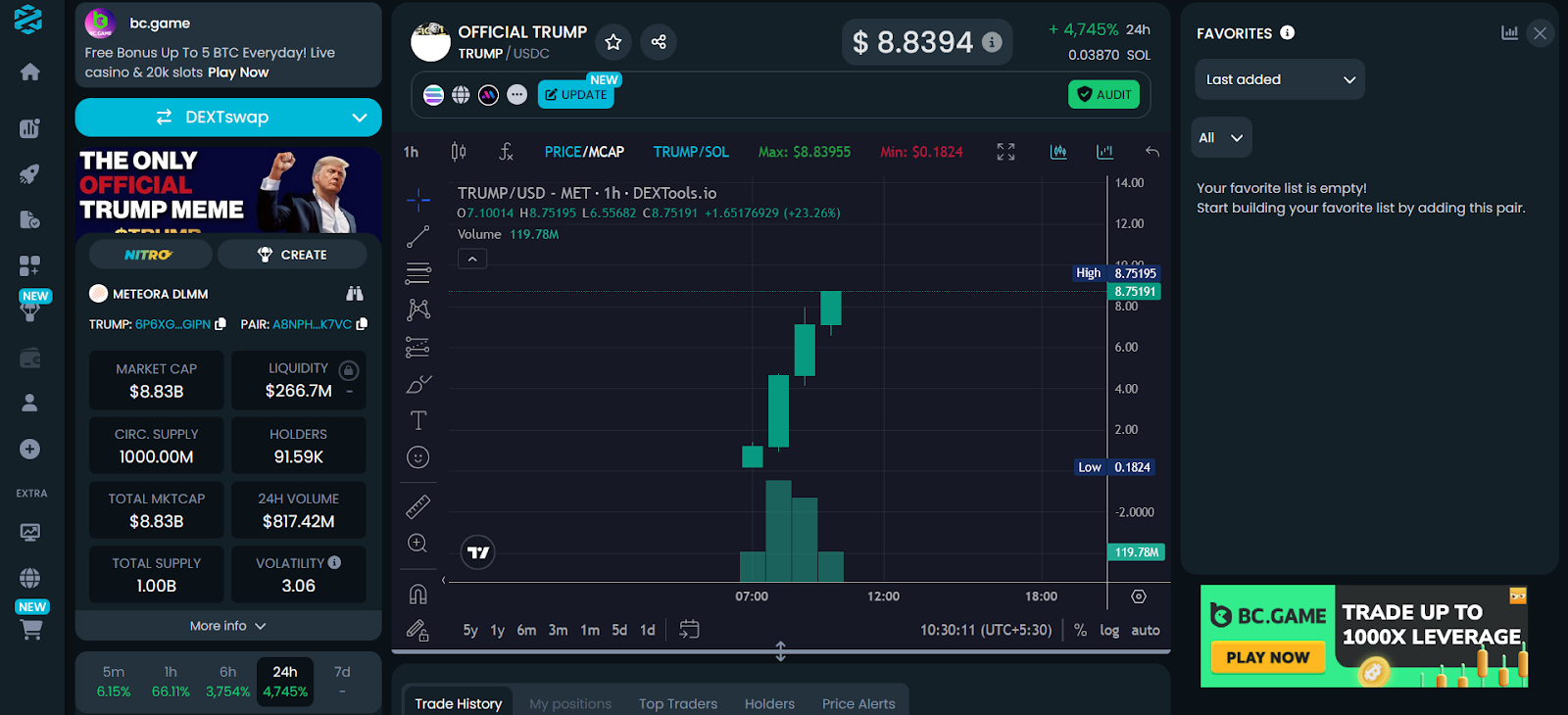Image resolution: width=1568 pixels, height=715 pixels.
Task: Click the CREATE button
Action: (x=292, y=255)
